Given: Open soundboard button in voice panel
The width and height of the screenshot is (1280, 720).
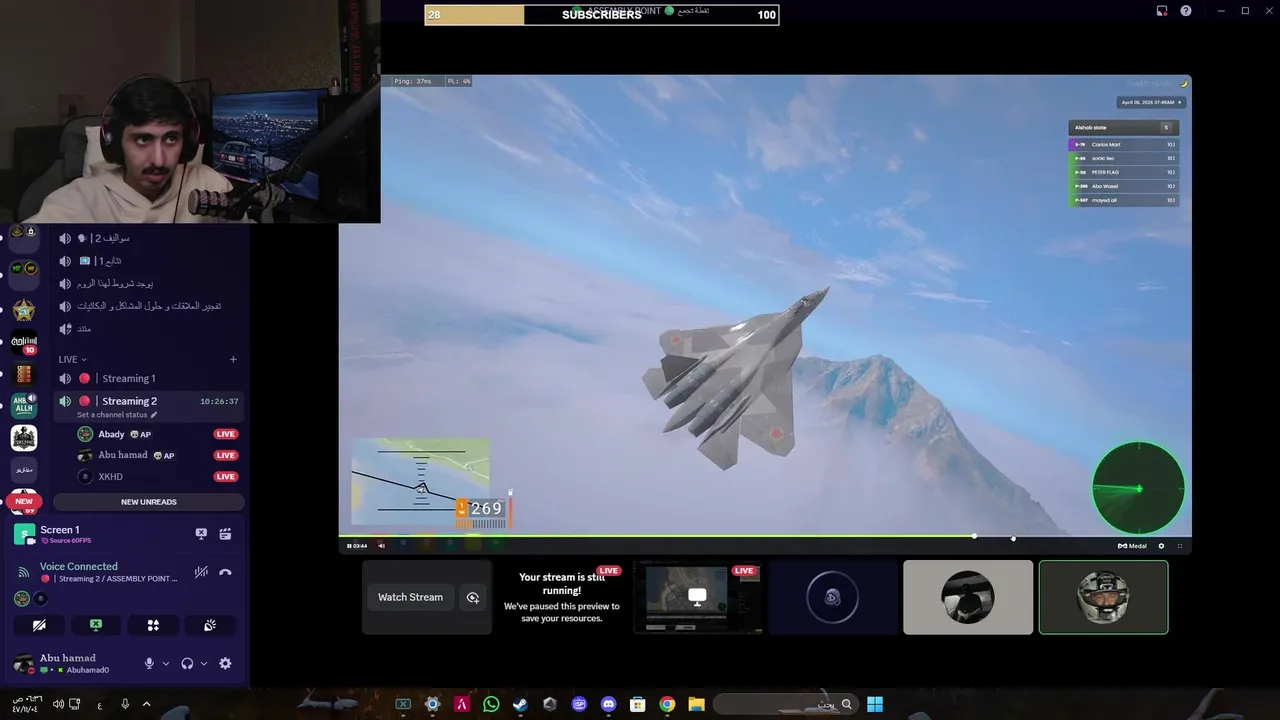Looking at the screenshot, I should (210, 625).
